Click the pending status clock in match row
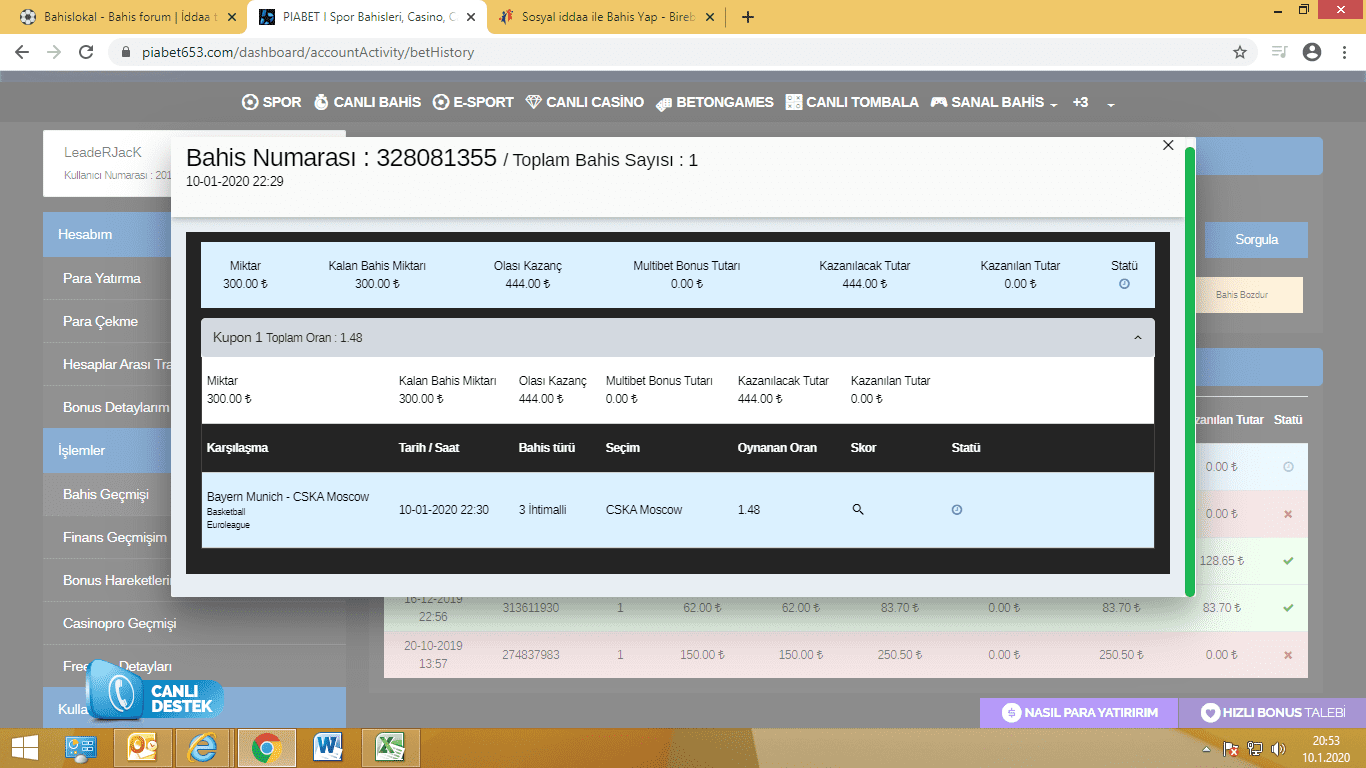 (x=957, y=509)
